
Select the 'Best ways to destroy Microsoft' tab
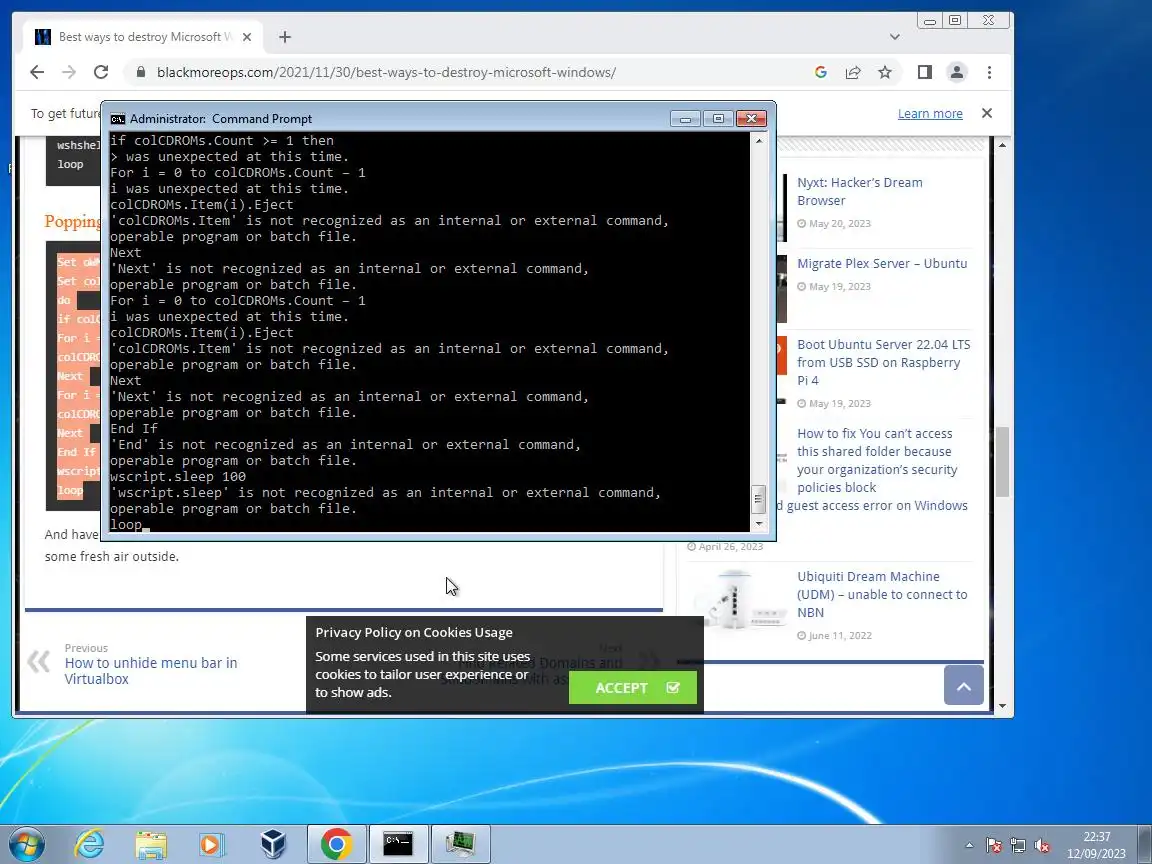(143, 37)
